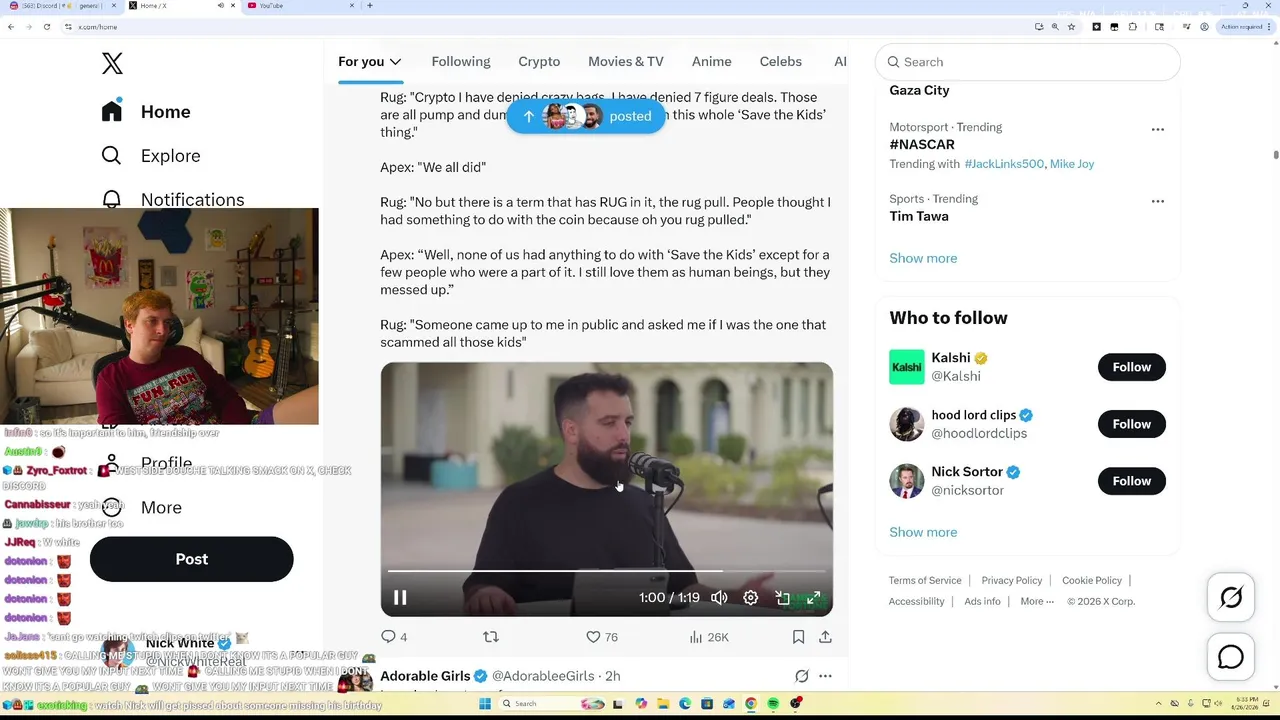The height and width of the screenshot is (720, 1280).
Task: Switch to the Following tab
Action: (x=461, y=61)
